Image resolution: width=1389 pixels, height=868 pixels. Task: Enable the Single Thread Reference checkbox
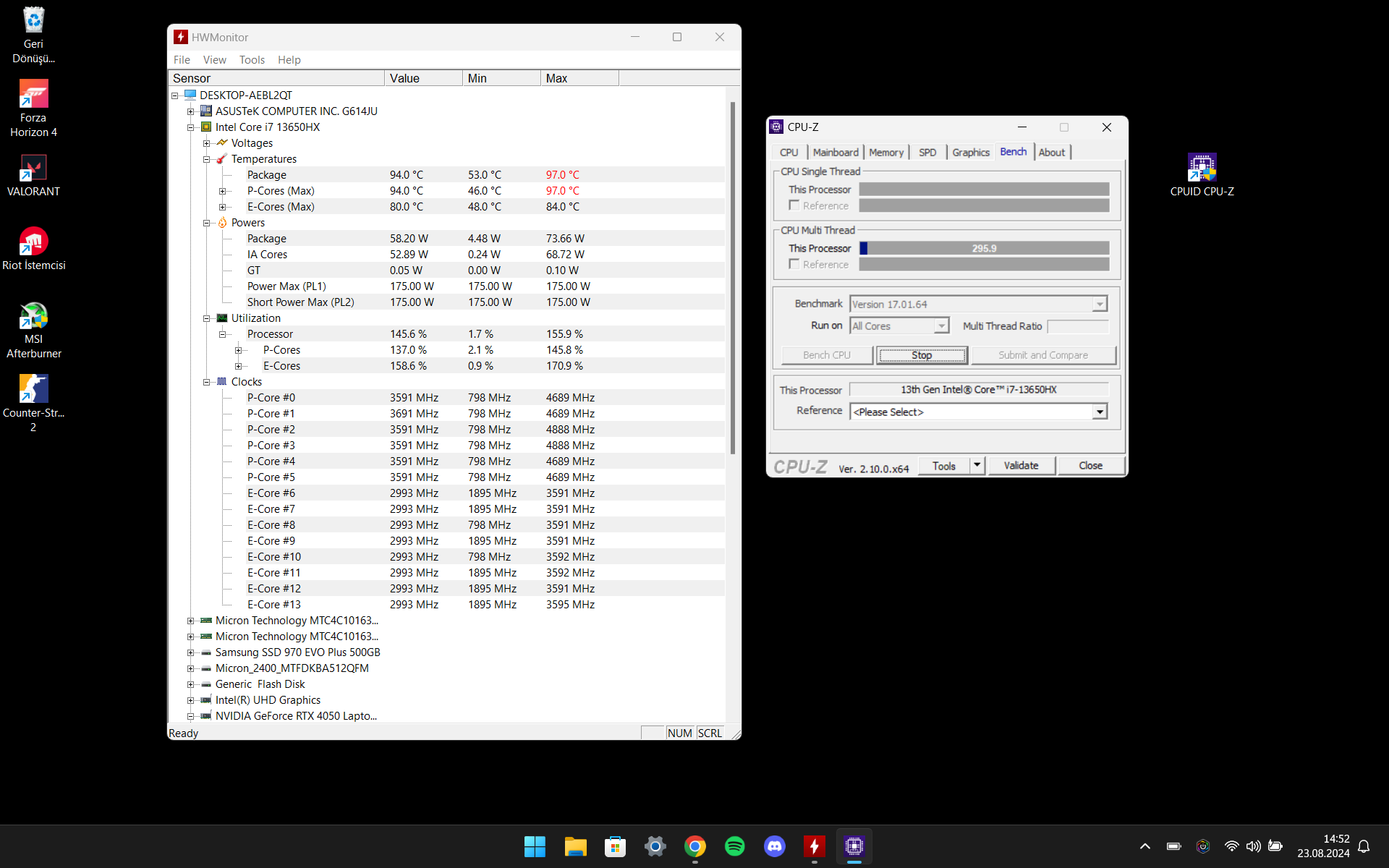pos(794,205)
